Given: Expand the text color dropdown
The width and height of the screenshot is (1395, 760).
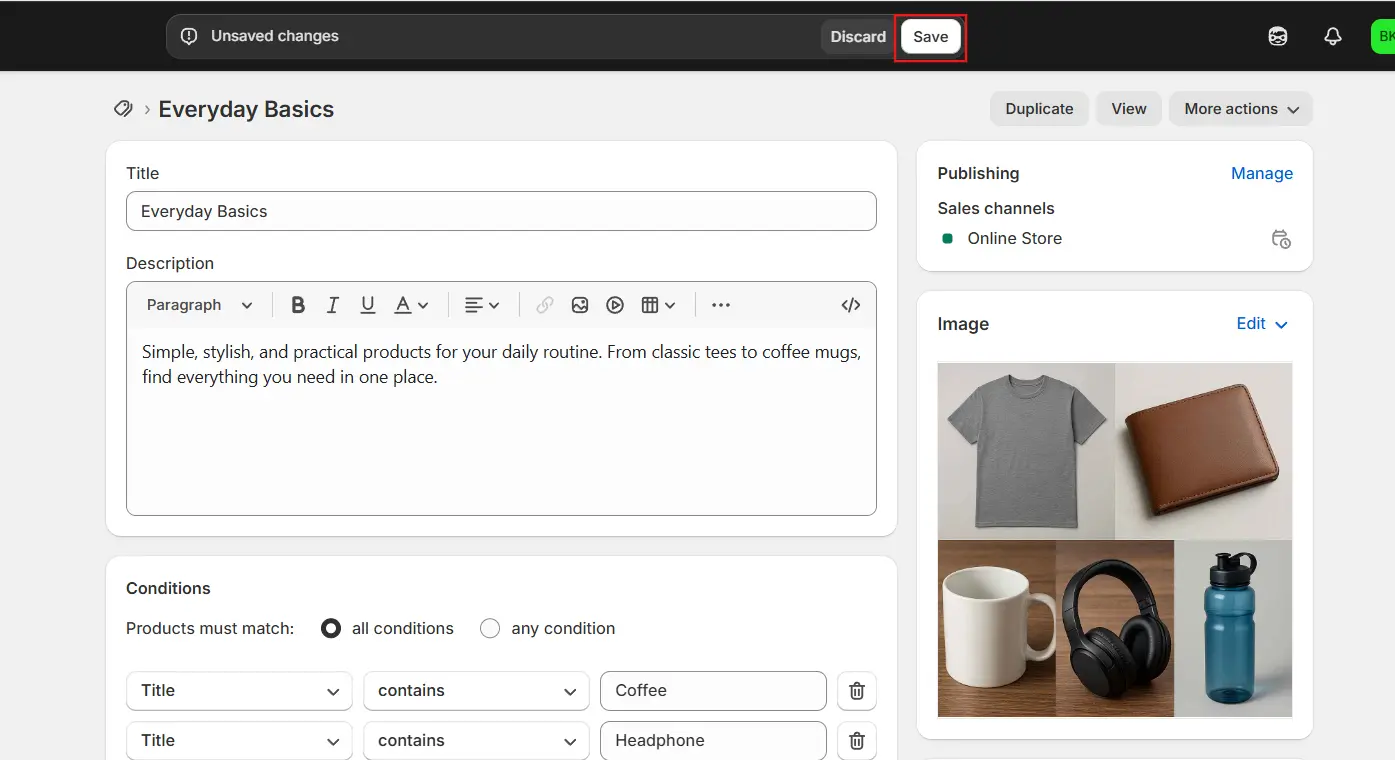Looking at the screenshot, I should point(411,305).
